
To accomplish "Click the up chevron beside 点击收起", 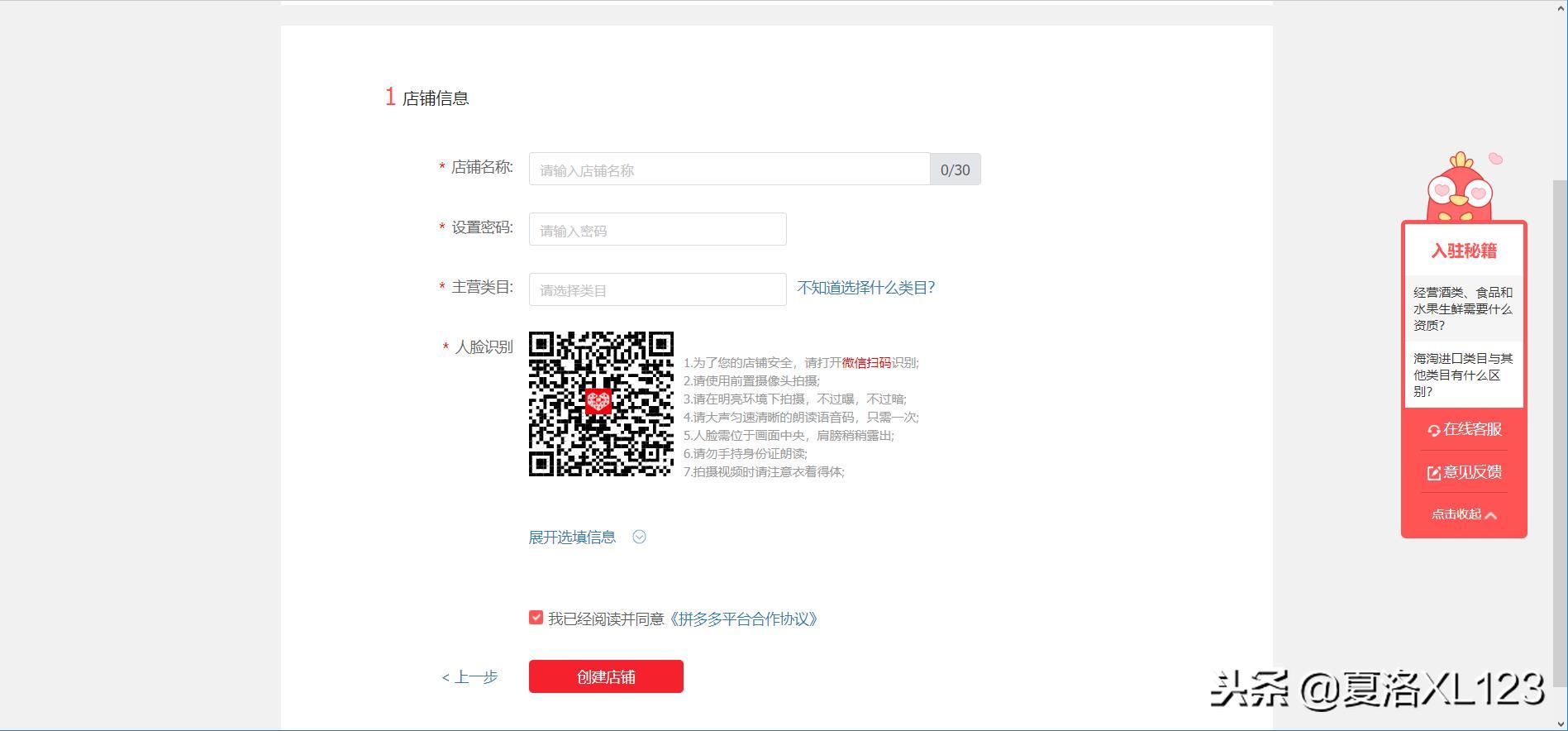I will tap(1491, 515).
